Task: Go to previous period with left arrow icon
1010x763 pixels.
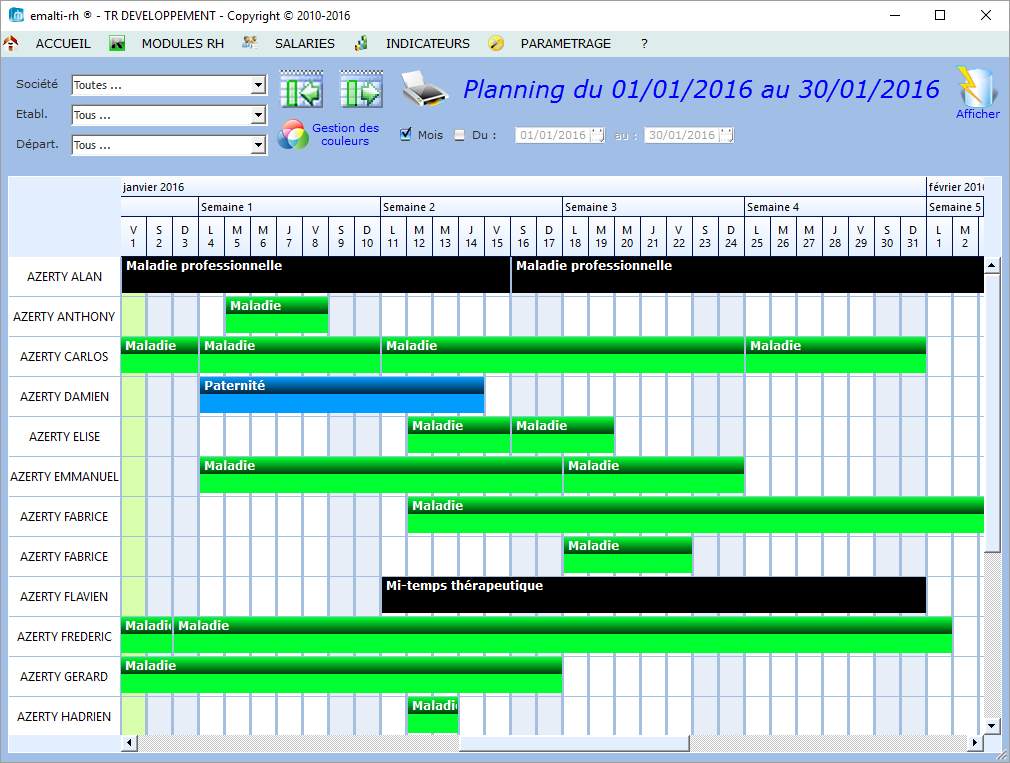Action: [301, 89]
